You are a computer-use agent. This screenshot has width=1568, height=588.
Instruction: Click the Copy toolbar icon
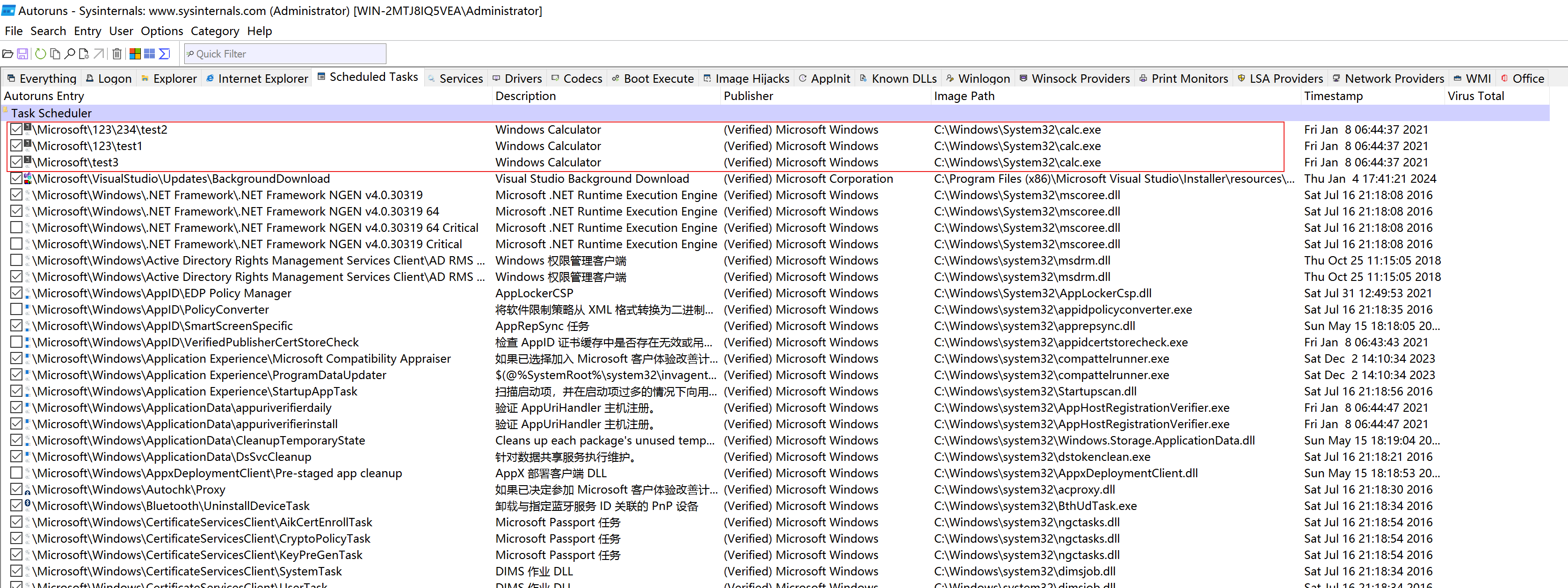tap(55, 54)
